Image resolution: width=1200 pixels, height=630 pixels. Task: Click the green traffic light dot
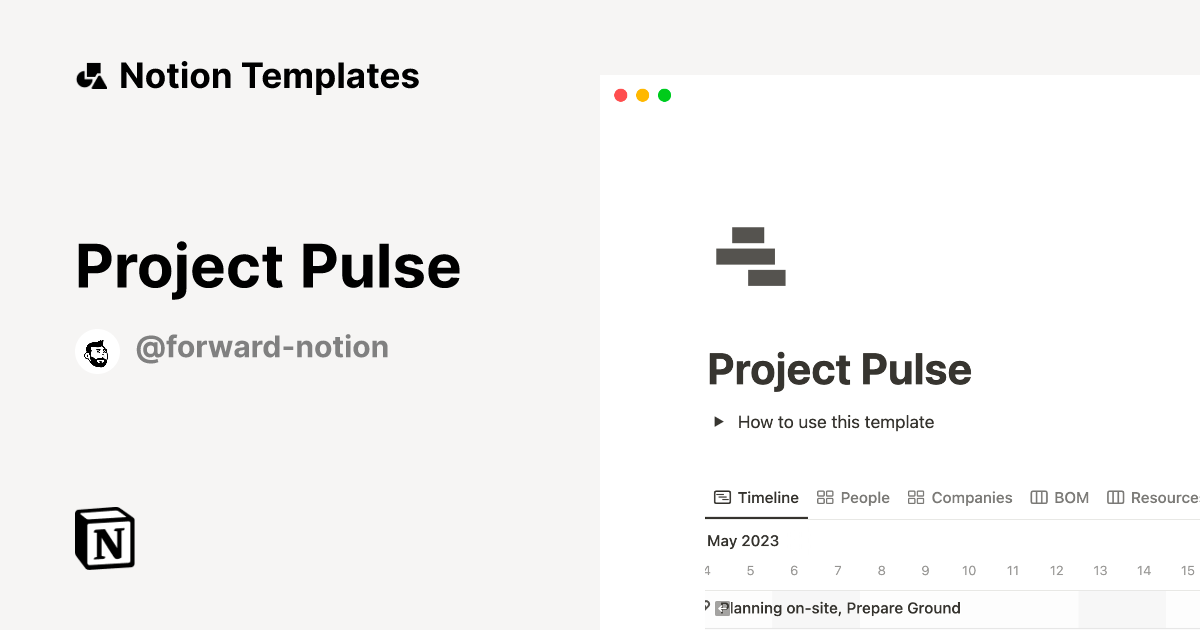click(x=664, y=94)
